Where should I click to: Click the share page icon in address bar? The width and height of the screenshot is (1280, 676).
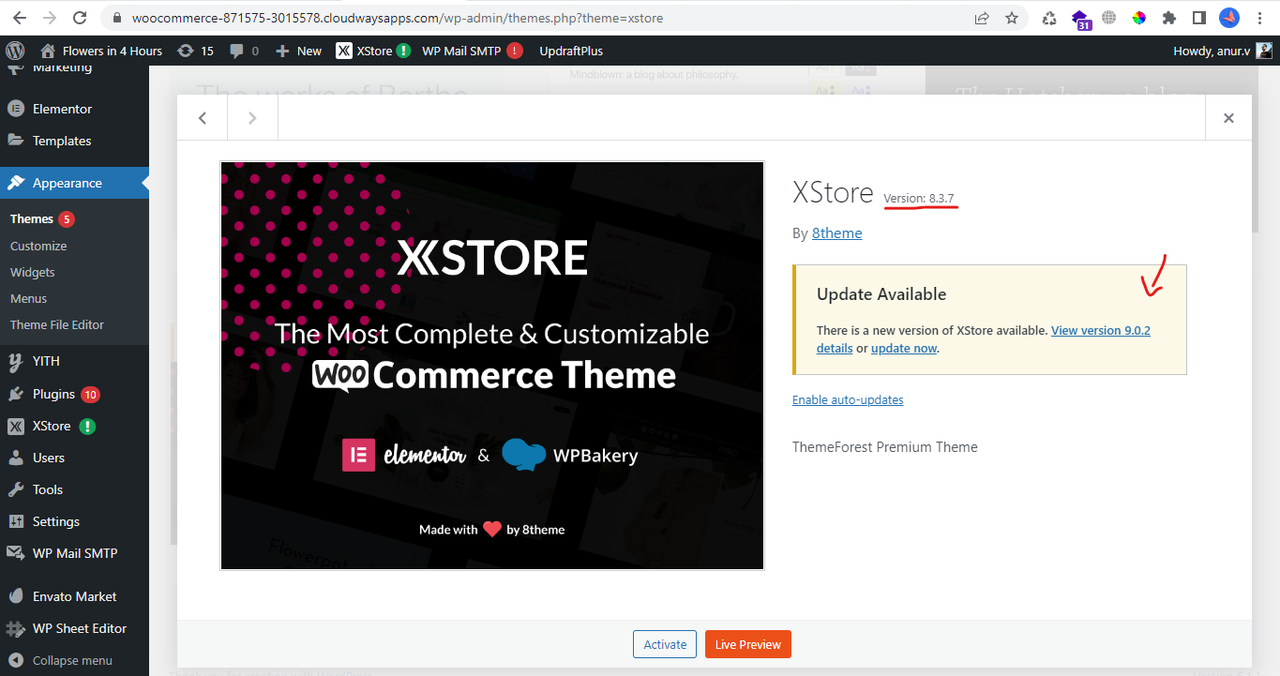[x=982, y=18]
